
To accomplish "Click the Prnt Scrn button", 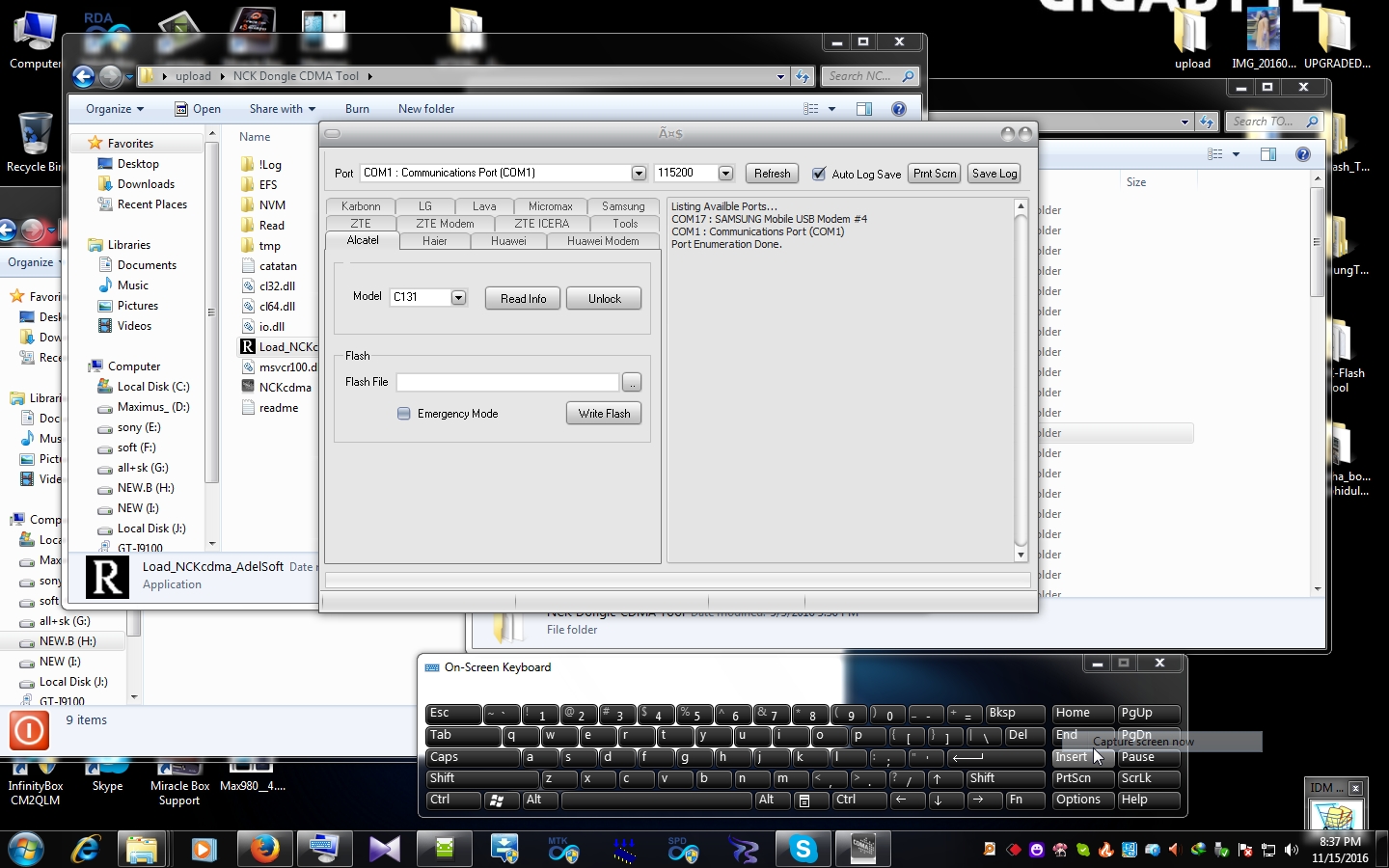I will (935, 174).
